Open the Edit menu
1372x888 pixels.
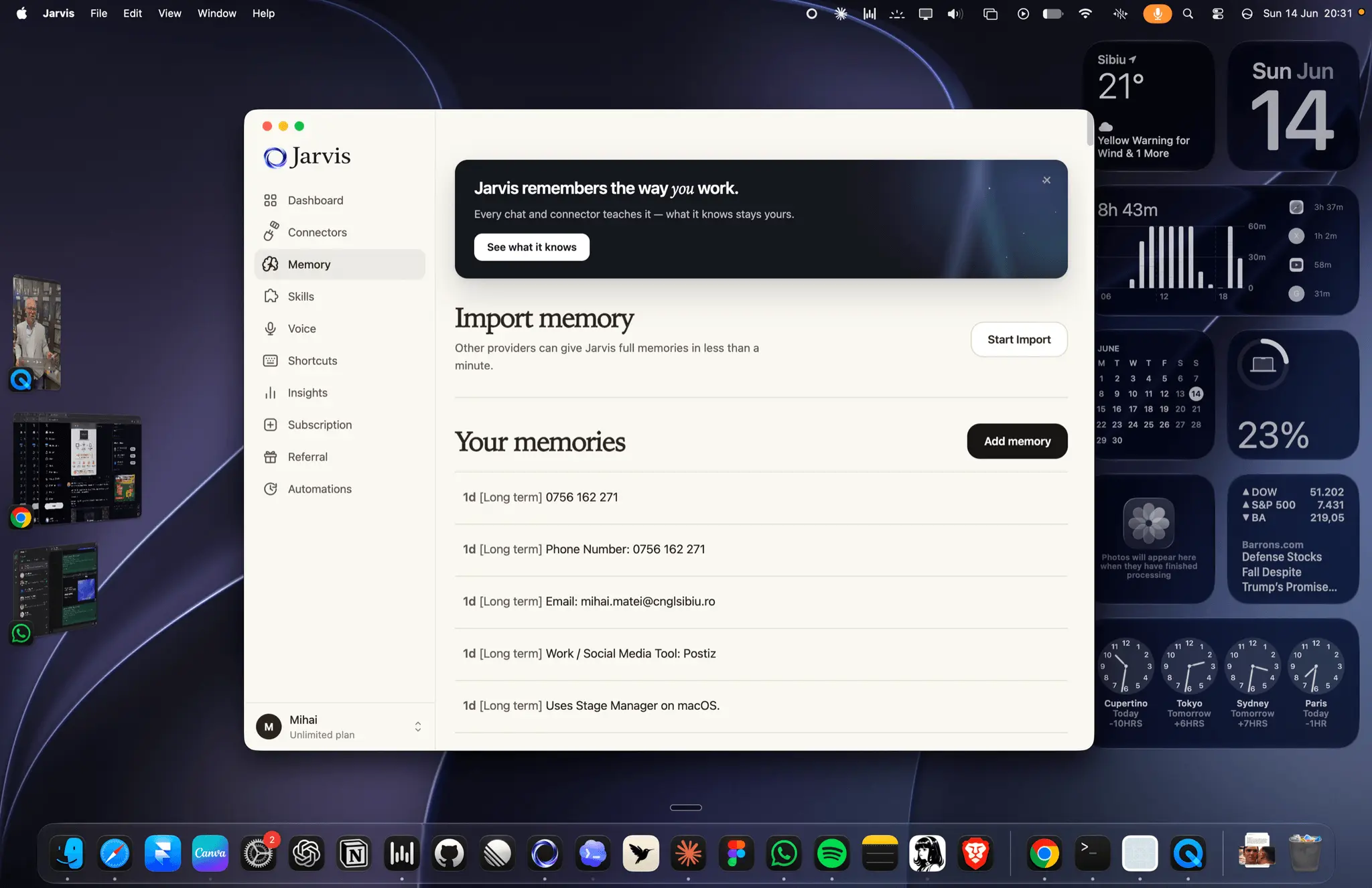(x=133, y=13)
